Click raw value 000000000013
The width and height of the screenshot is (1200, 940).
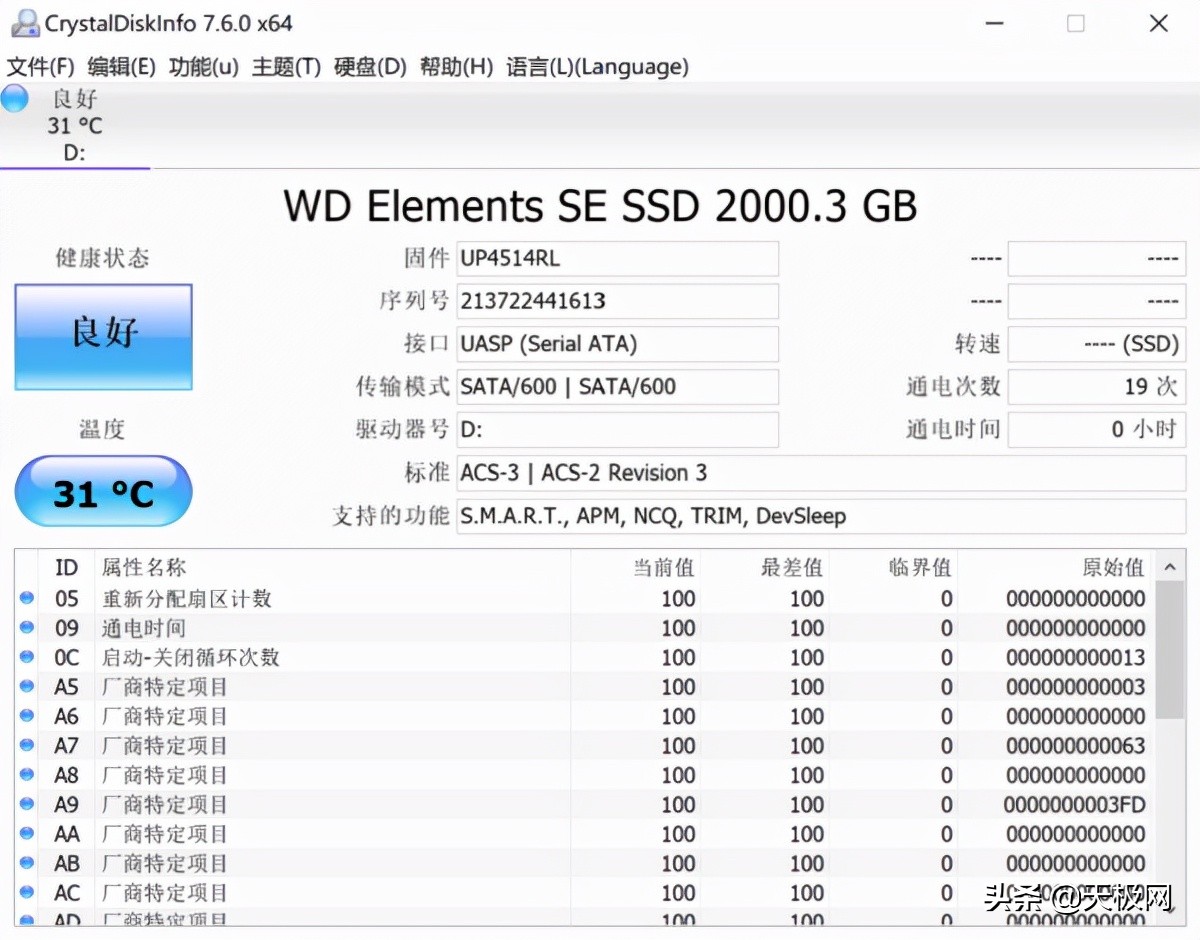pyautogui.click(x=1075, y=658)
